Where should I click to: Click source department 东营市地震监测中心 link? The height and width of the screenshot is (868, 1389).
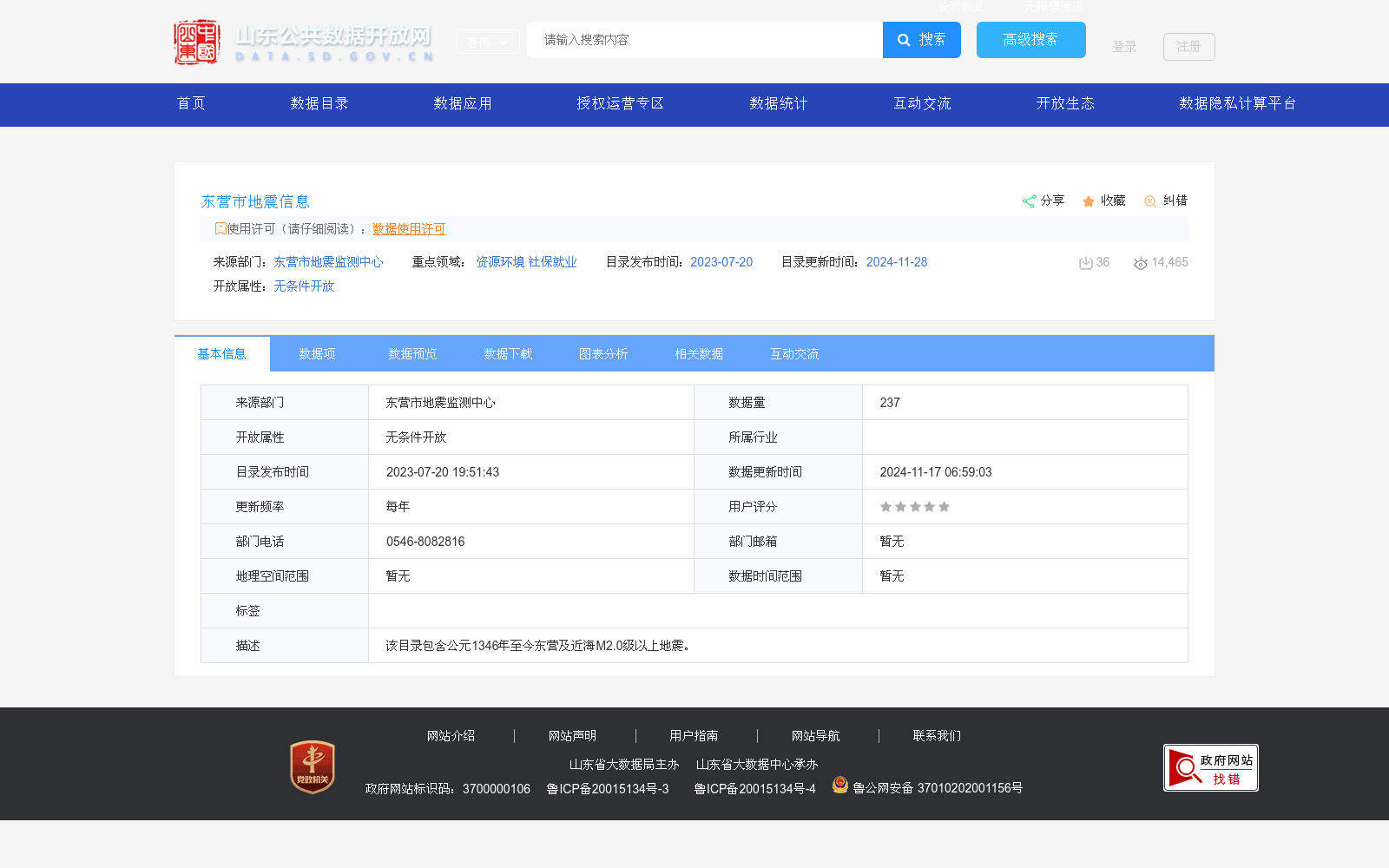[x=329, y=262]
